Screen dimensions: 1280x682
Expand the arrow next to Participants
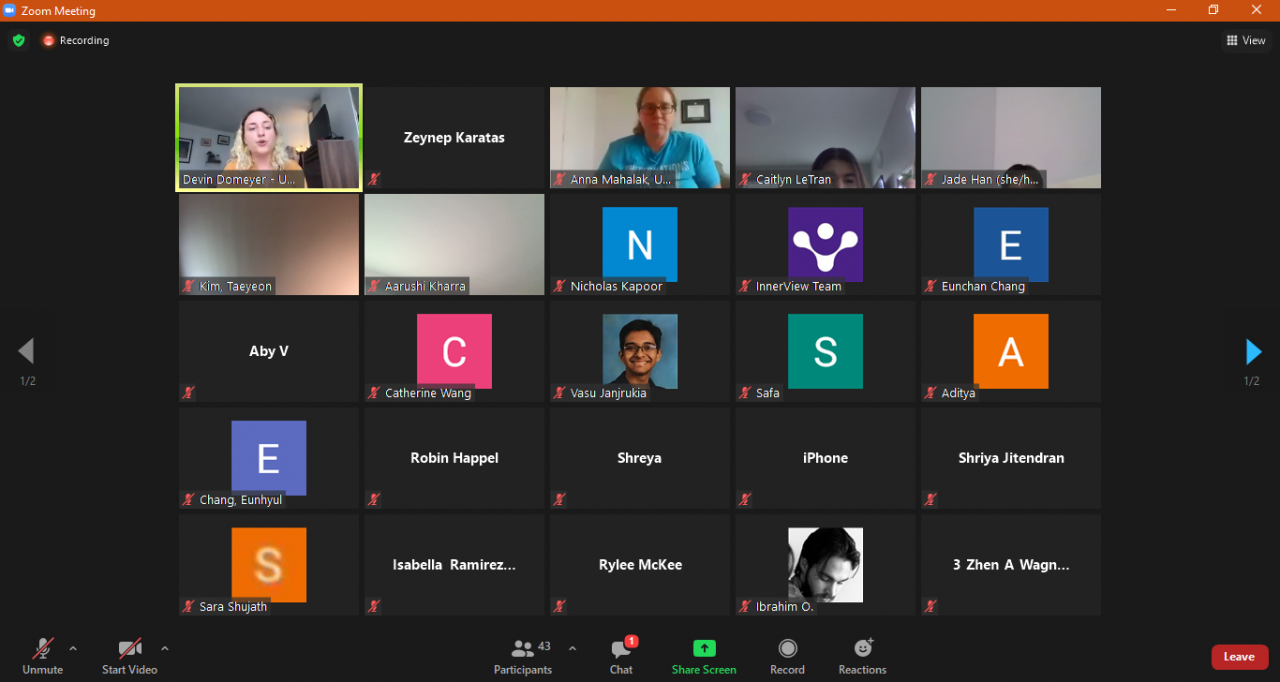[x=572, y=648]
